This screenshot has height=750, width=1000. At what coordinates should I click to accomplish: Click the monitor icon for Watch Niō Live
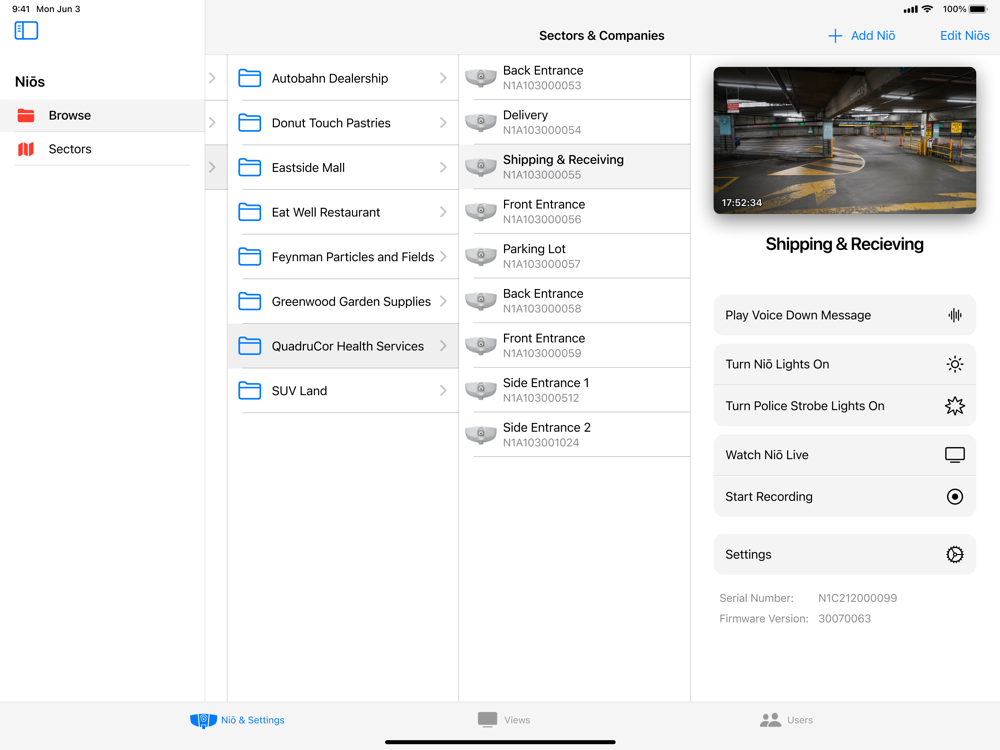point(955,455)
